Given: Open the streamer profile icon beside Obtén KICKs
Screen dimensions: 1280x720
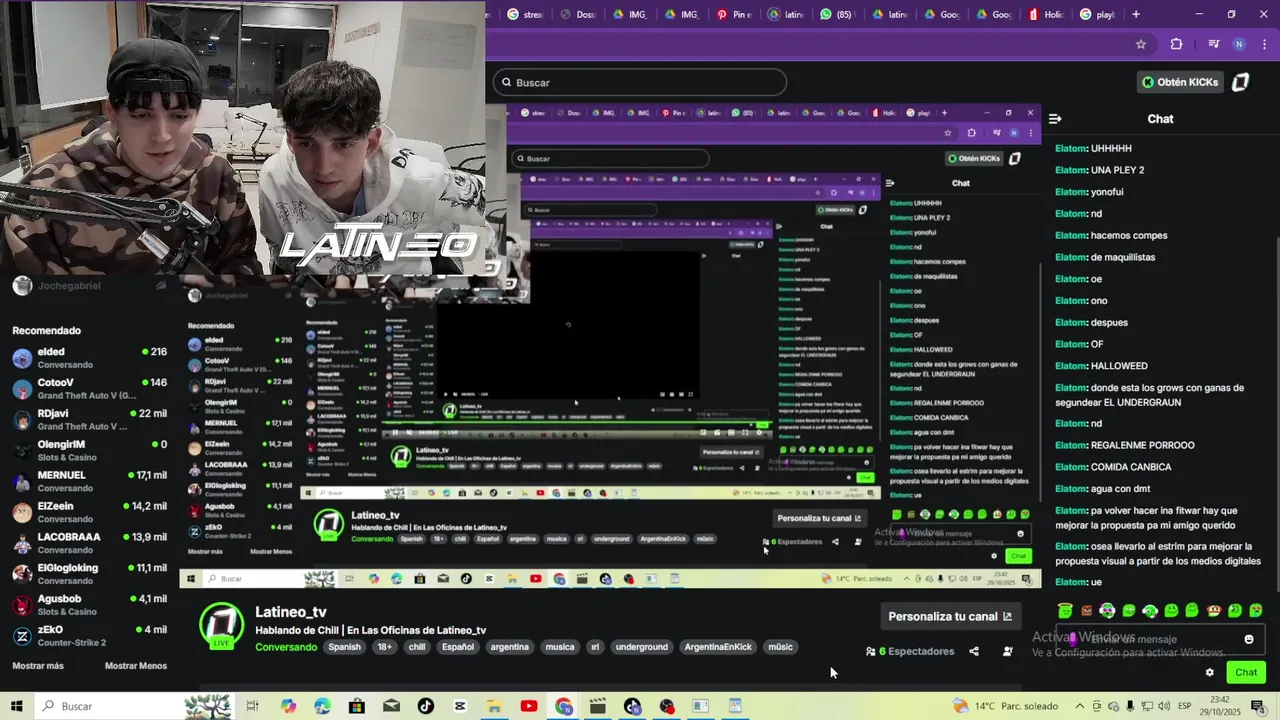Looking at the screenshot, I should (x=1240, y=82).
